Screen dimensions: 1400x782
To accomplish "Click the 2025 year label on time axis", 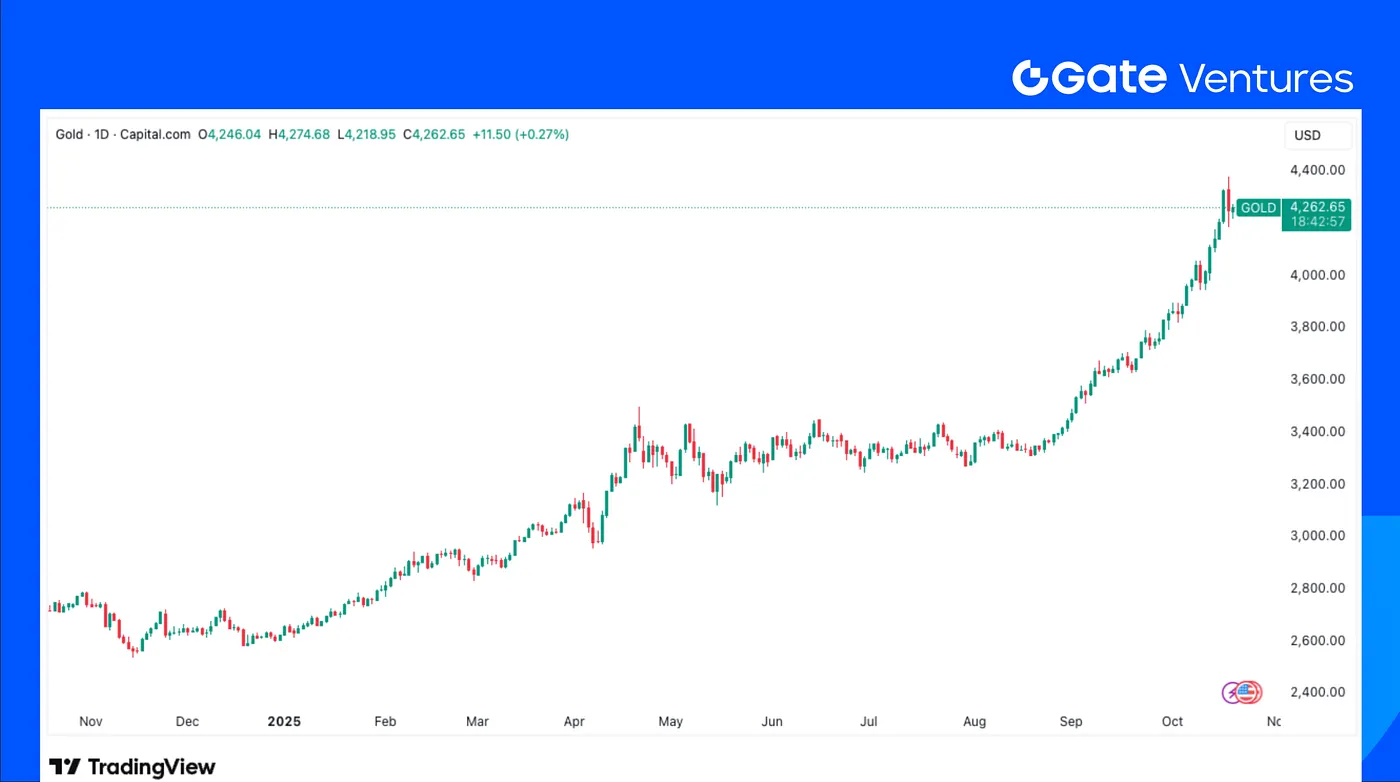I will click(283, 721).
